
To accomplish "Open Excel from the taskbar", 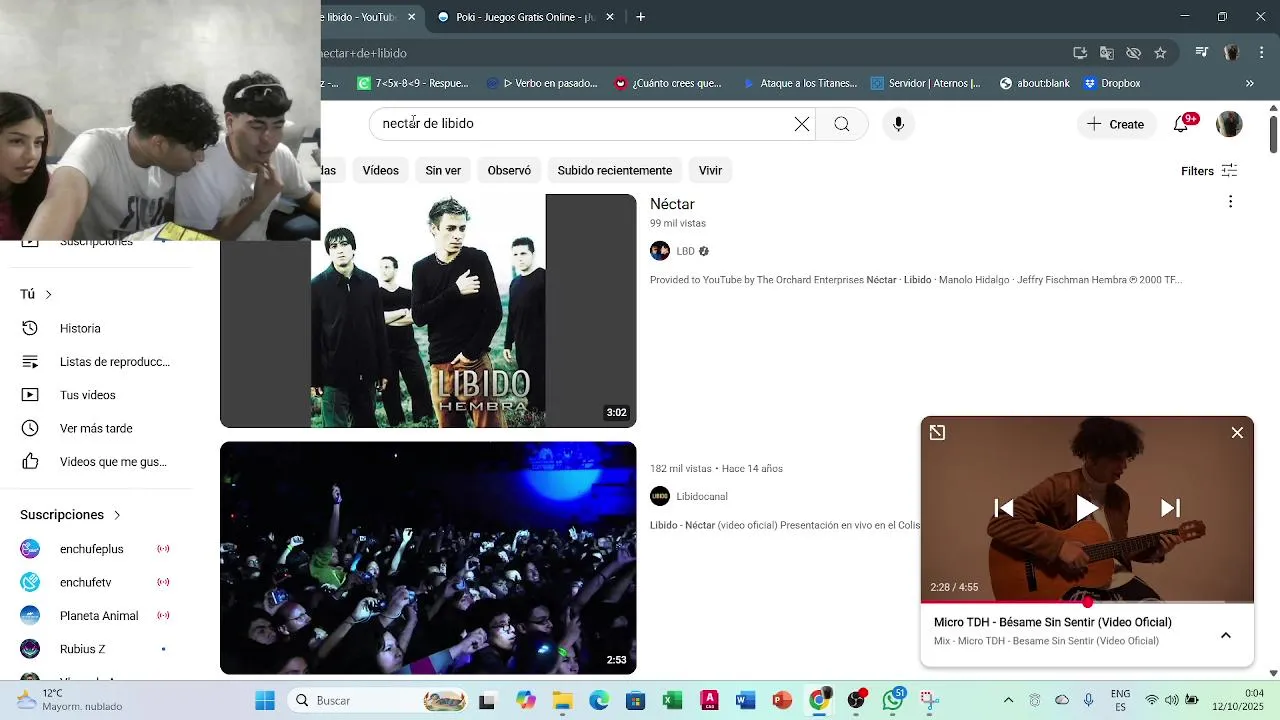I will [x=672, y=701].
